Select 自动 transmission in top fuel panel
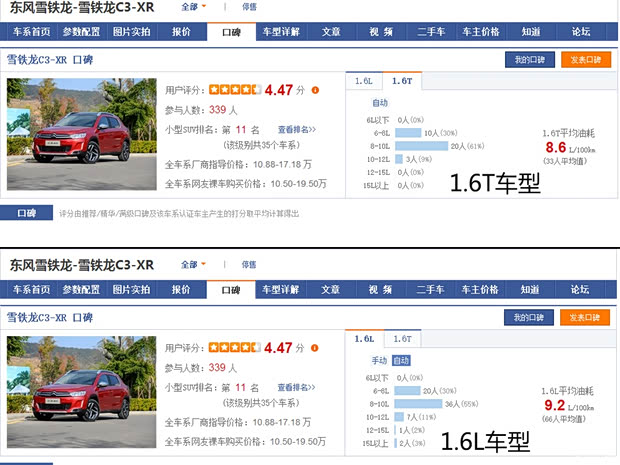Viewport: 620px width, 465px height. coord(380,103)
